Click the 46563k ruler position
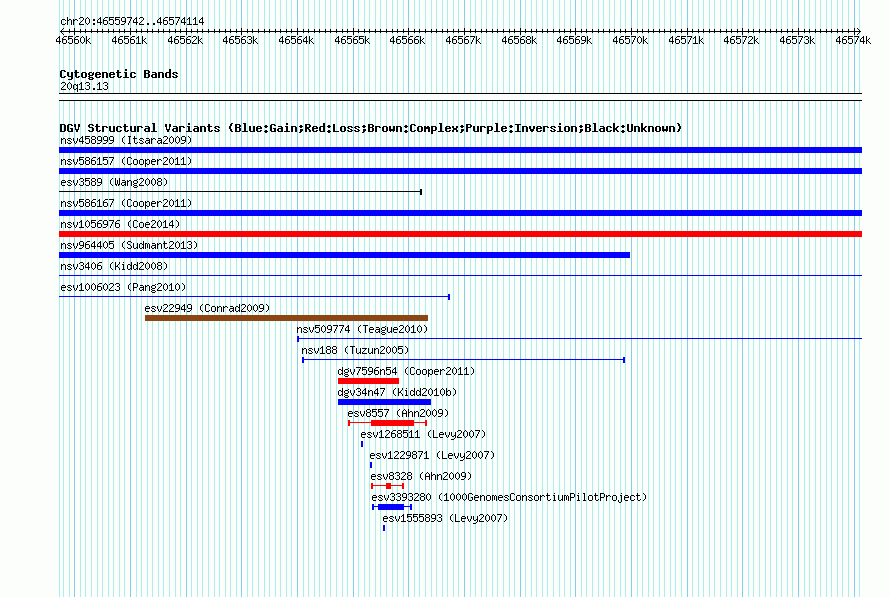This screenshot has height=597, width=890. point(240,40)
